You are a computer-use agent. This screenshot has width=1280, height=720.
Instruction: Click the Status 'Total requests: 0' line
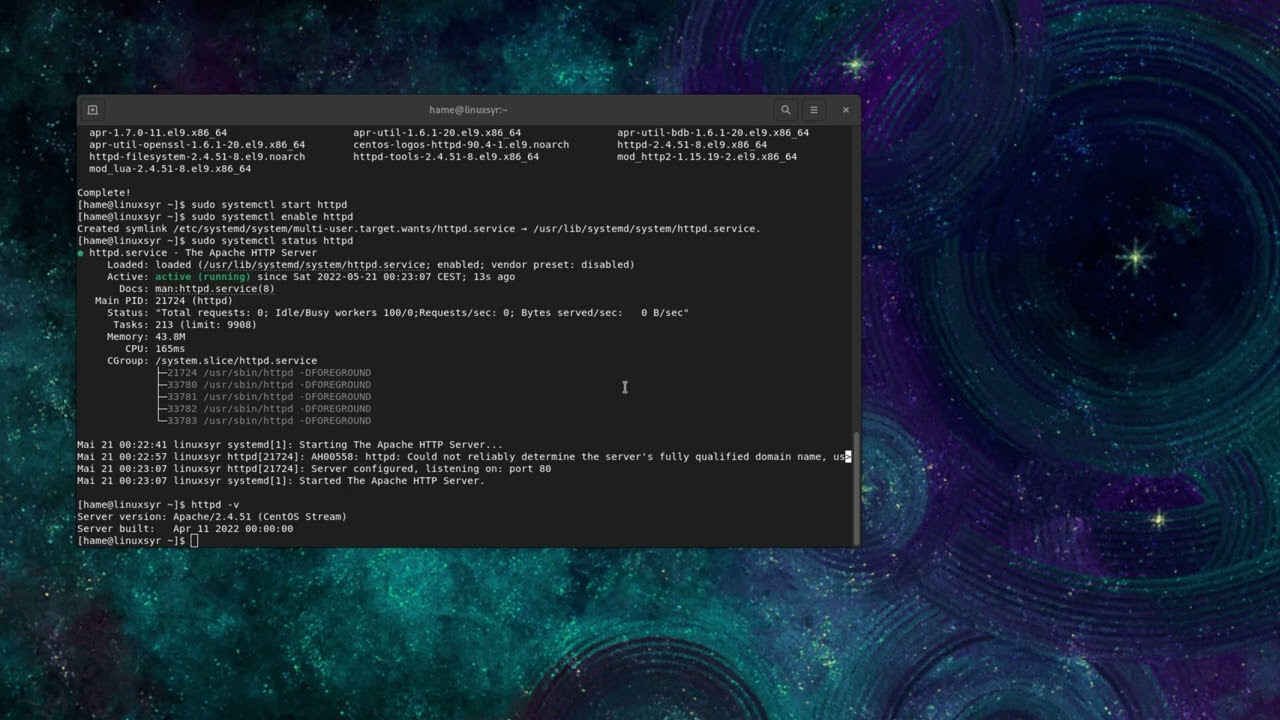click(x=398, y=313)
